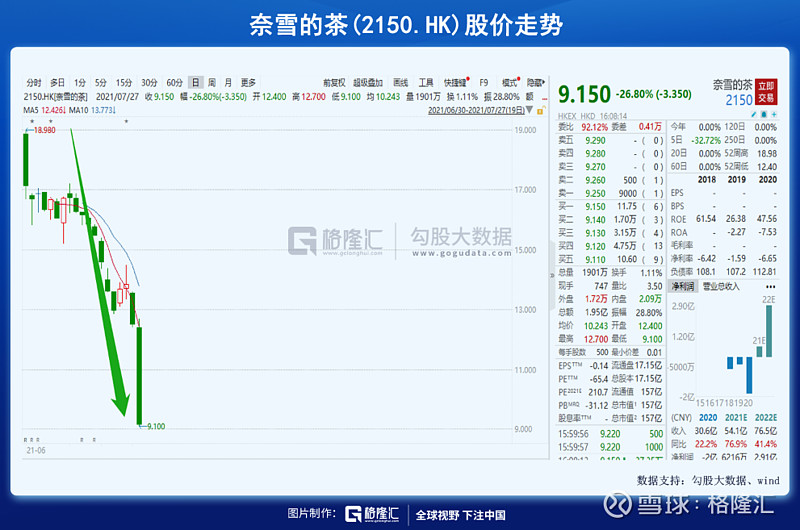
Task: Click the red 立即交易 trade button
Action: pyautogui.click(x=766, y=92)
